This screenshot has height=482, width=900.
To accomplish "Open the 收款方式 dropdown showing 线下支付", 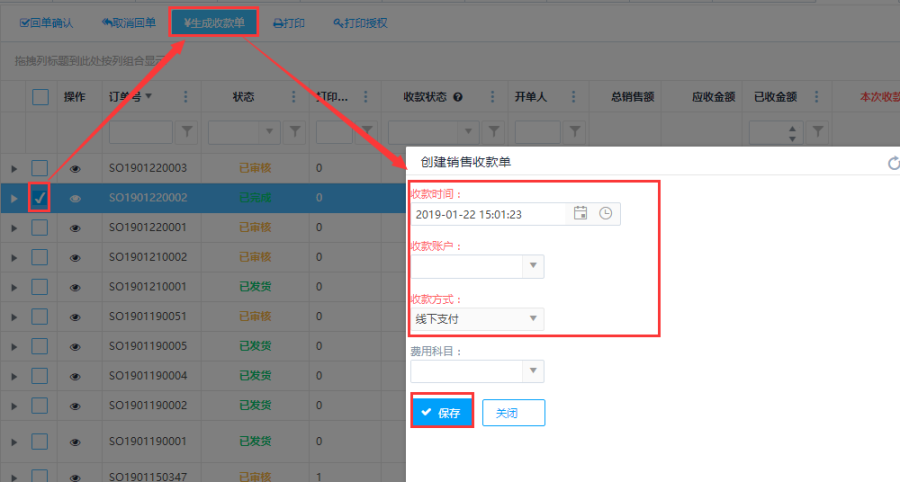I will point(533,319).
